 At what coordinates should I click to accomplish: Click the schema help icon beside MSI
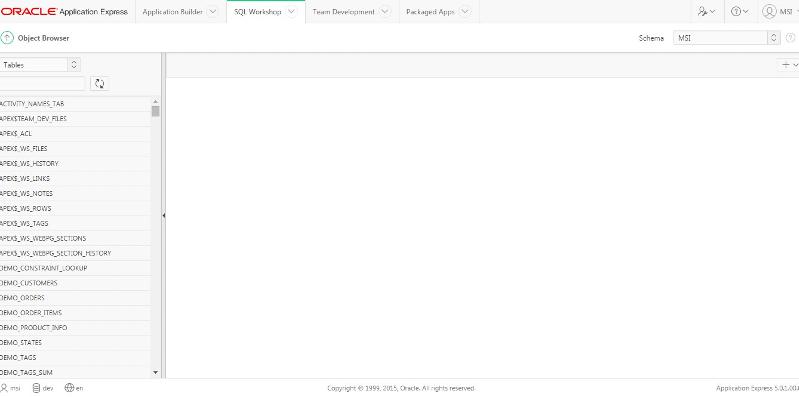pyautogui.click(x=790, y=38)
